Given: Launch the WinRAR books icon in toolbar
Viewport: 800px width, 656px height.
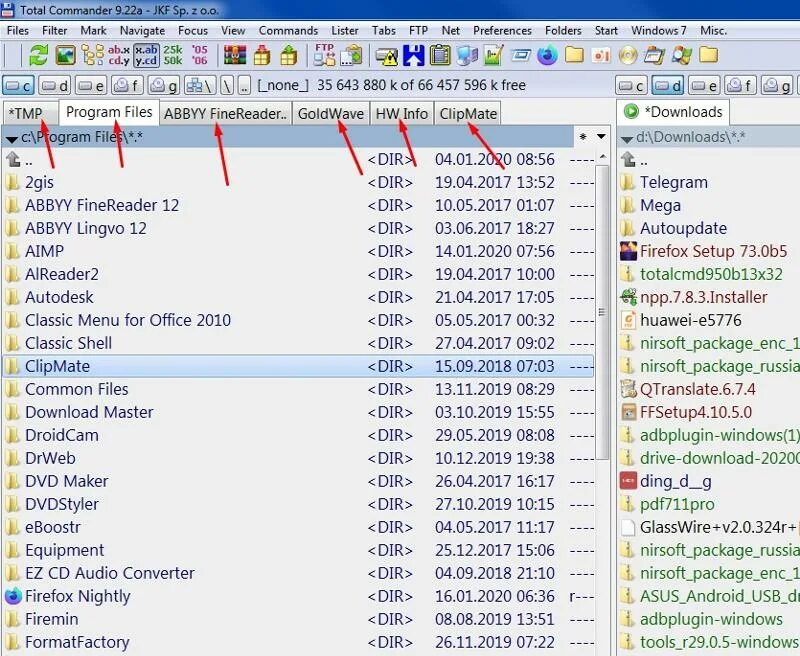Looking at the screenshot, I should [x=235, y=55].
